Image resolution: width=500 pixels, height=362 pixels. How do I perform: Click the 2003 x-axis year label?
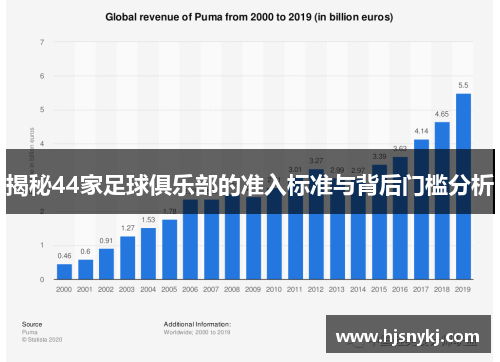127,289
